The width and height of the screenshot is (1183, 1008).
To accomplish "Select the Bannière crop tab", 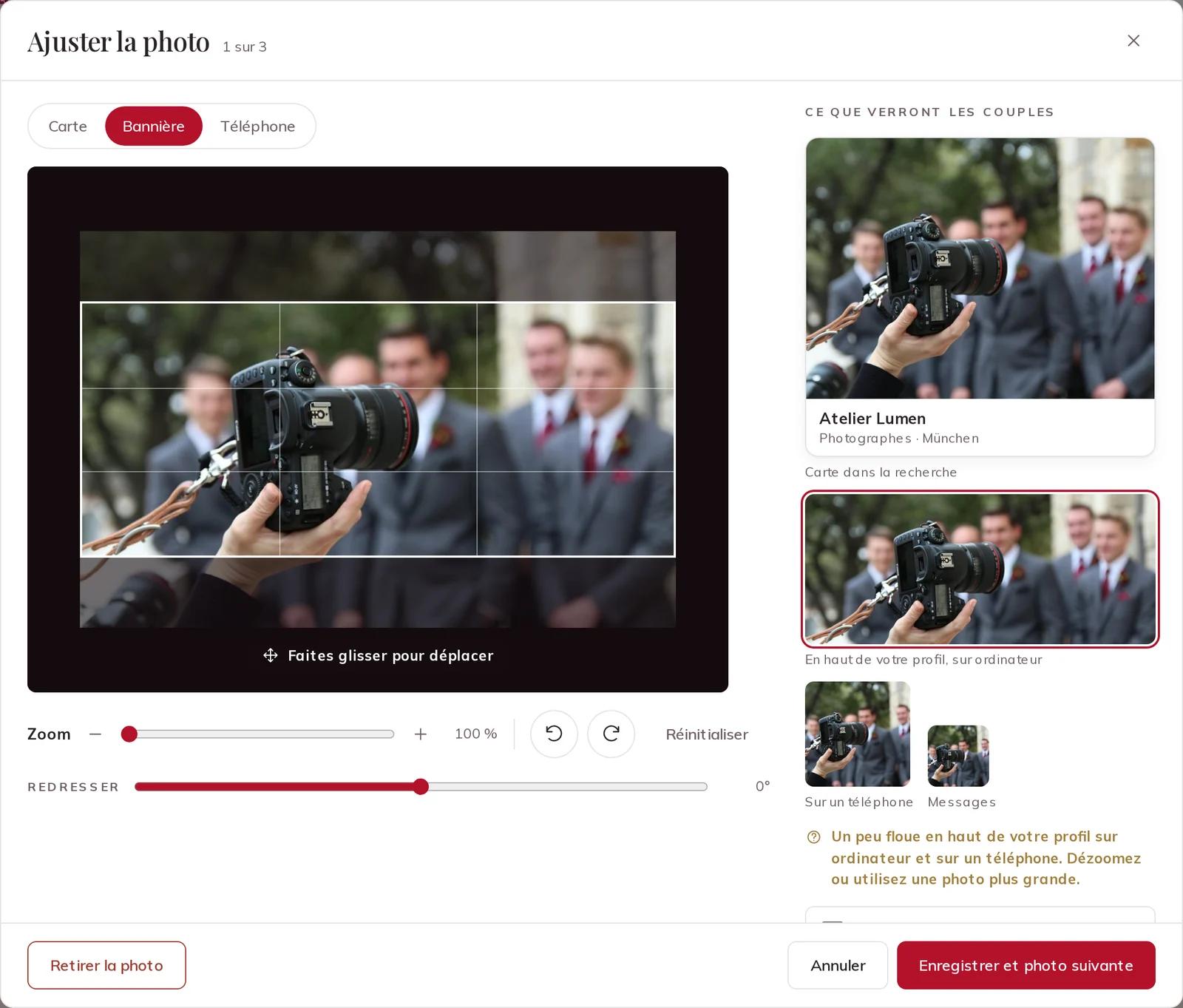I will coord(154,126).
